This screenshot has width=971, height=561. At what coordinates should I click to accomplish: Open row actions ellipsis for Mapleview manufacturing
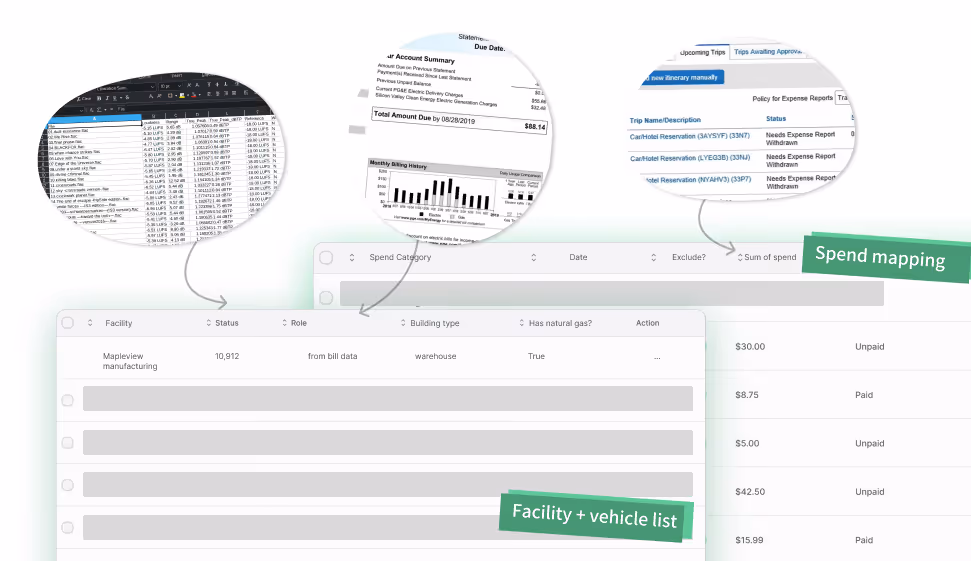(x=657, y=357)
